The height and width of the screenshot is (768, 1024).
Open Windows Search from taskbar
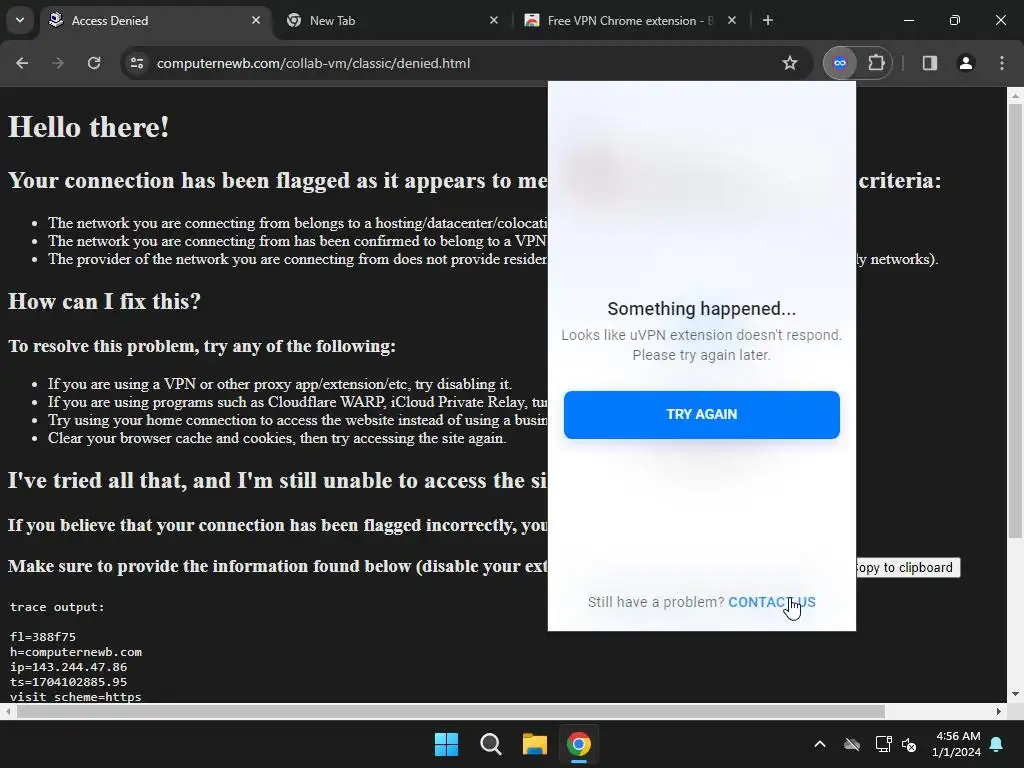490,744
